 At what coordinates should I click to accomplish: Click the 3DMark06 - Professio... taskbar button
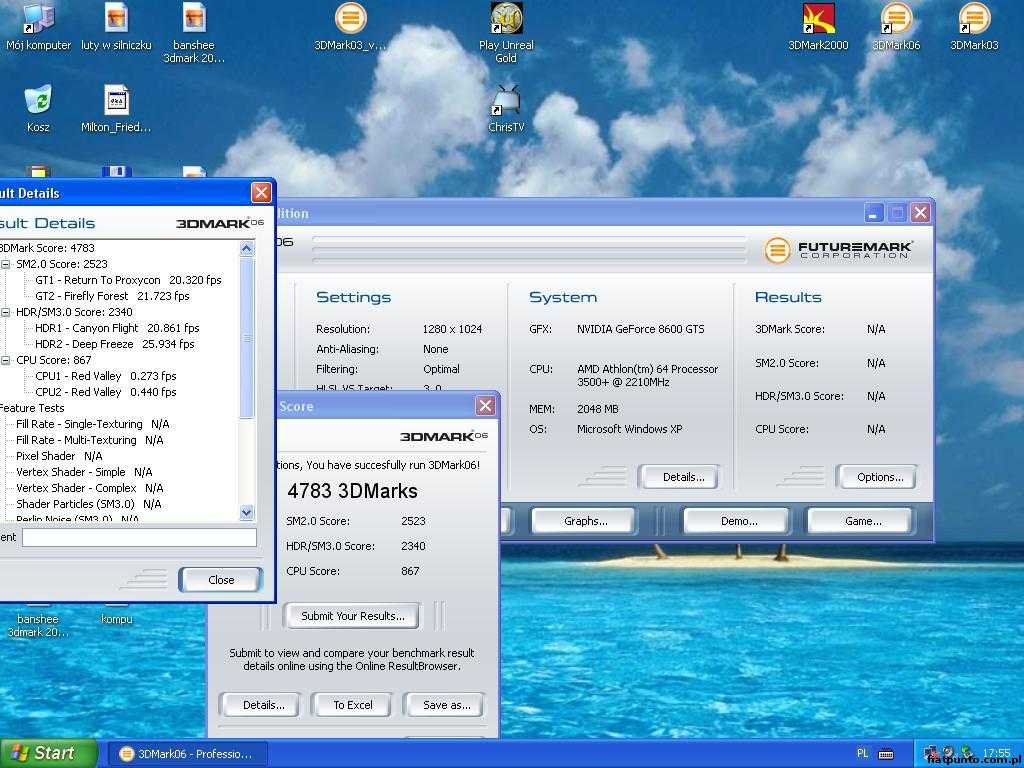(x=187, y=754)
